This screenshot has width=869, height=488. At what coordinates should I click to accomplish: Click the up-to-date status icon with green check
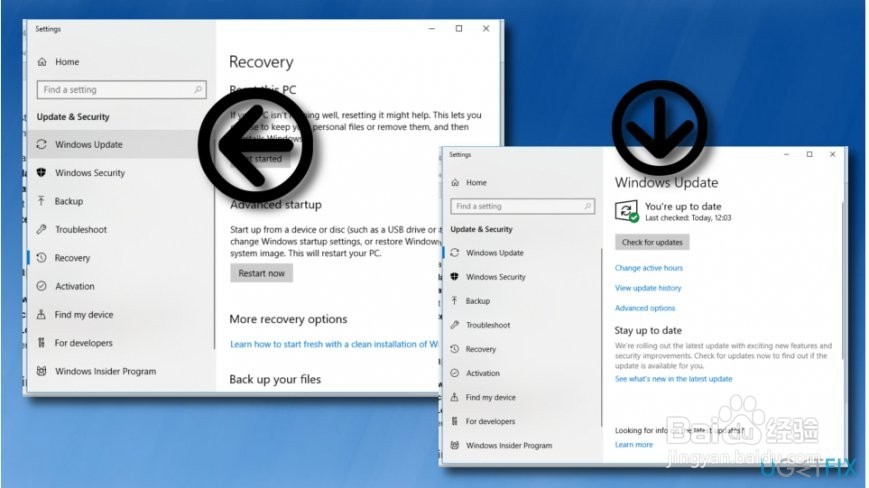click(x=627, y=211)
